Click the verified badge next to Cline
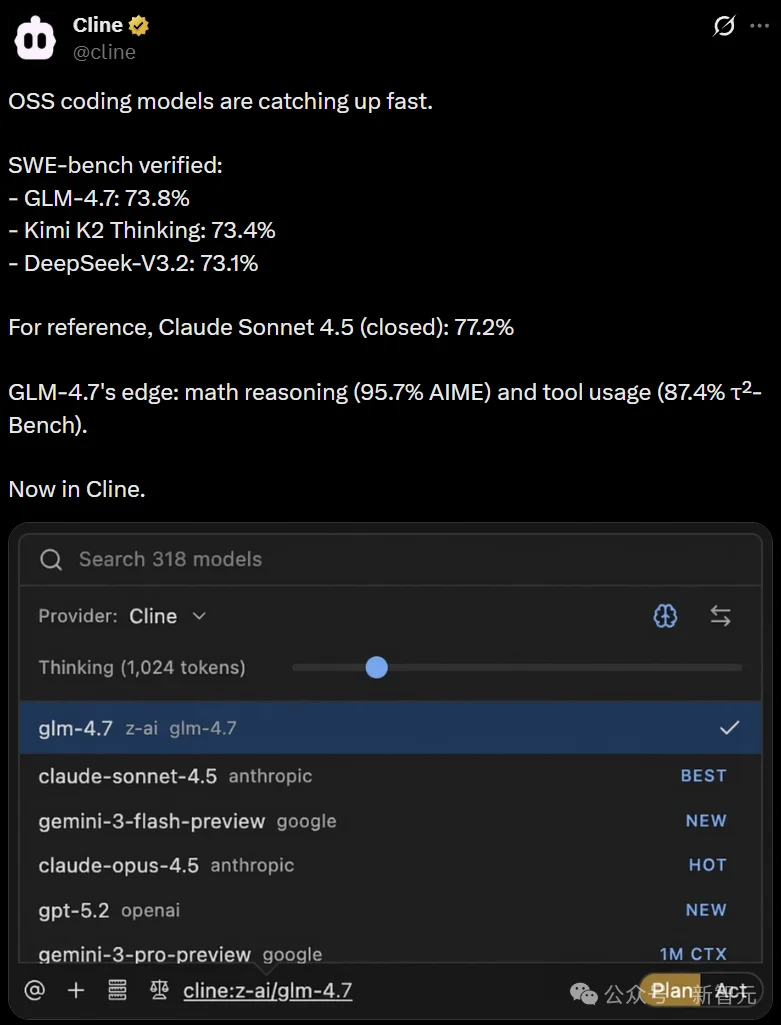 pos(140,25)
